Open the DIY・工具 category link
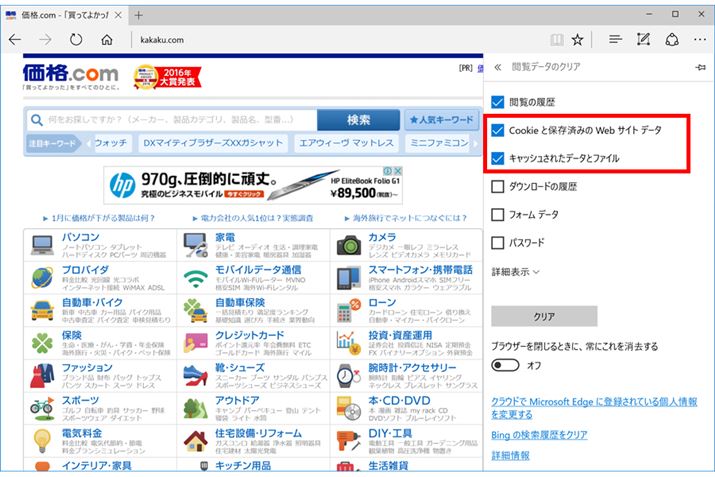Viewport: 715px width, 477px height. point(390,433)
